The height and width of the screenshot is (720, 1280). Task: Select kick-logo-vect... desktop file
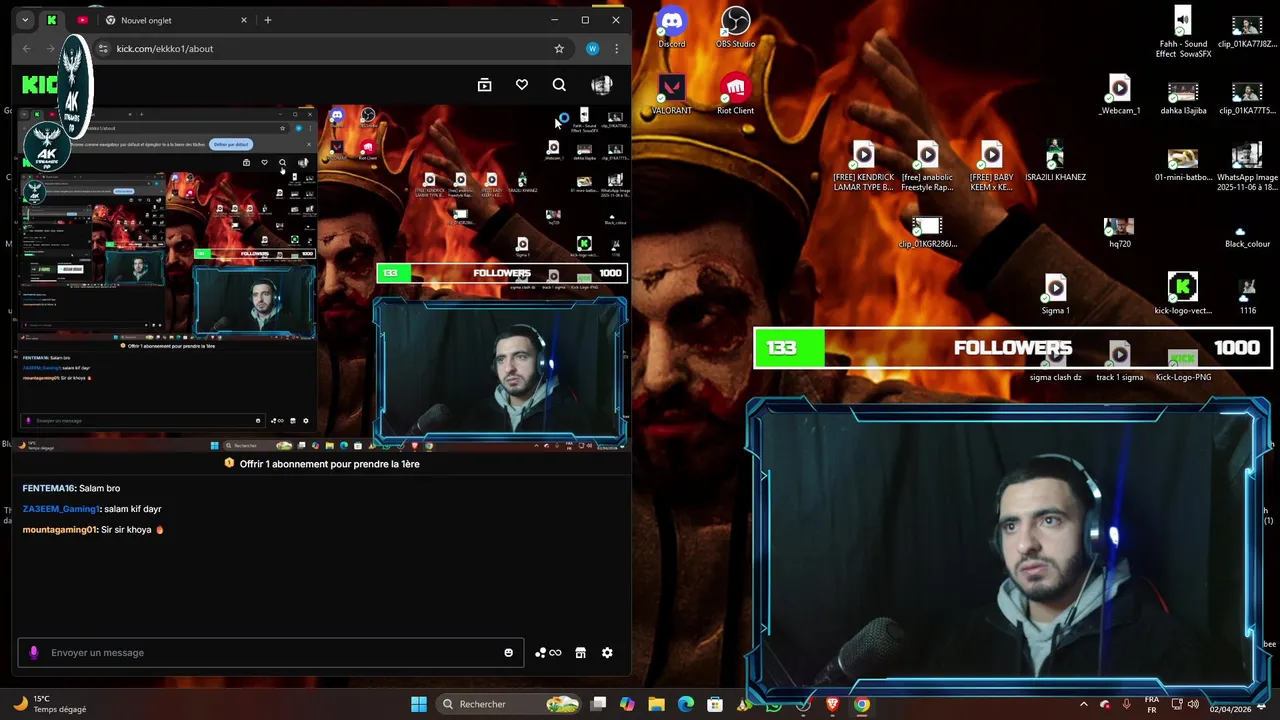click(x=1183, y=295)
